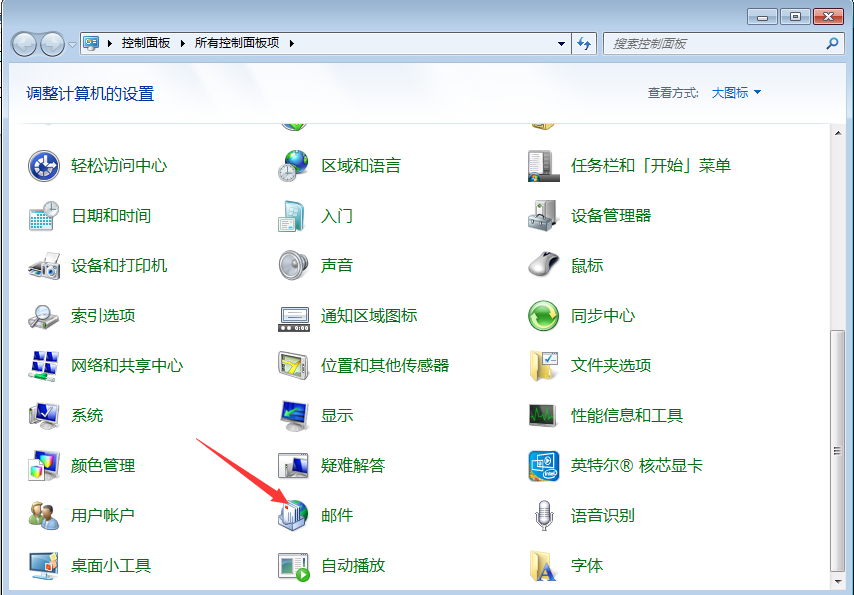This screenshot has height=595, width=854.
Task: Open the 英特尔 核芯显卡 icon
Action: click(544, 466)
